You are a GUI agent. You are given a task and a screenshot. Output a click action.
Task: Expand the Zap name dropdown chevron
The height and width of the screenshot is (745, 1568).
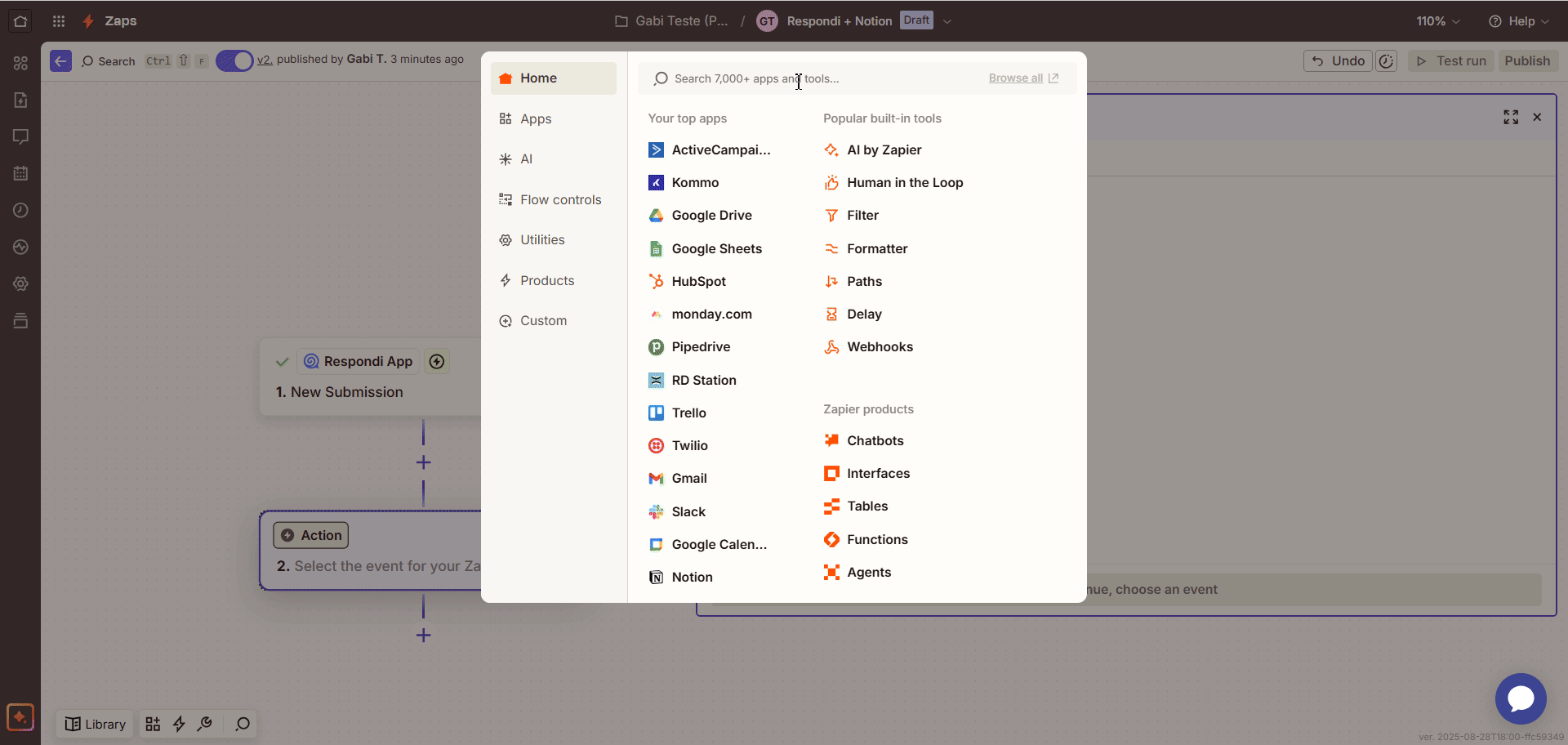click(x=947, y=21)
